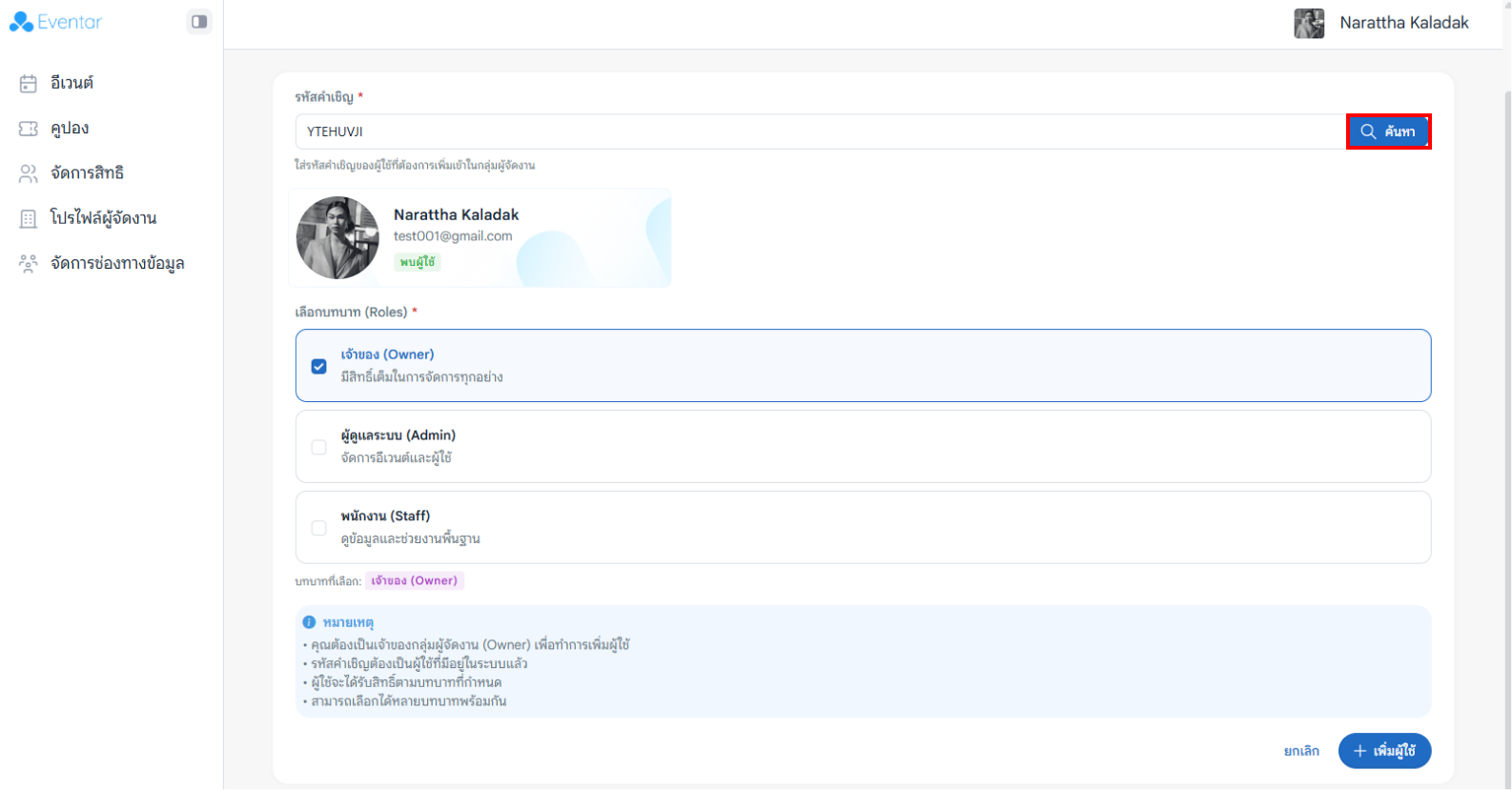Click the เพิ่มผู้ใช้ add user button
This screenshot has width=1512, height=790.
tap(1384, 751)
